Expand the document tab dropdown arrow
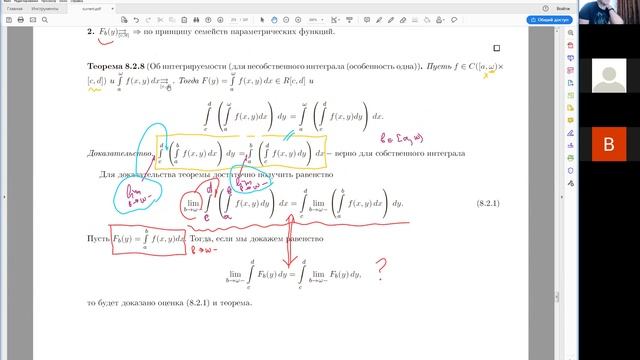 [x=112, y=9]
